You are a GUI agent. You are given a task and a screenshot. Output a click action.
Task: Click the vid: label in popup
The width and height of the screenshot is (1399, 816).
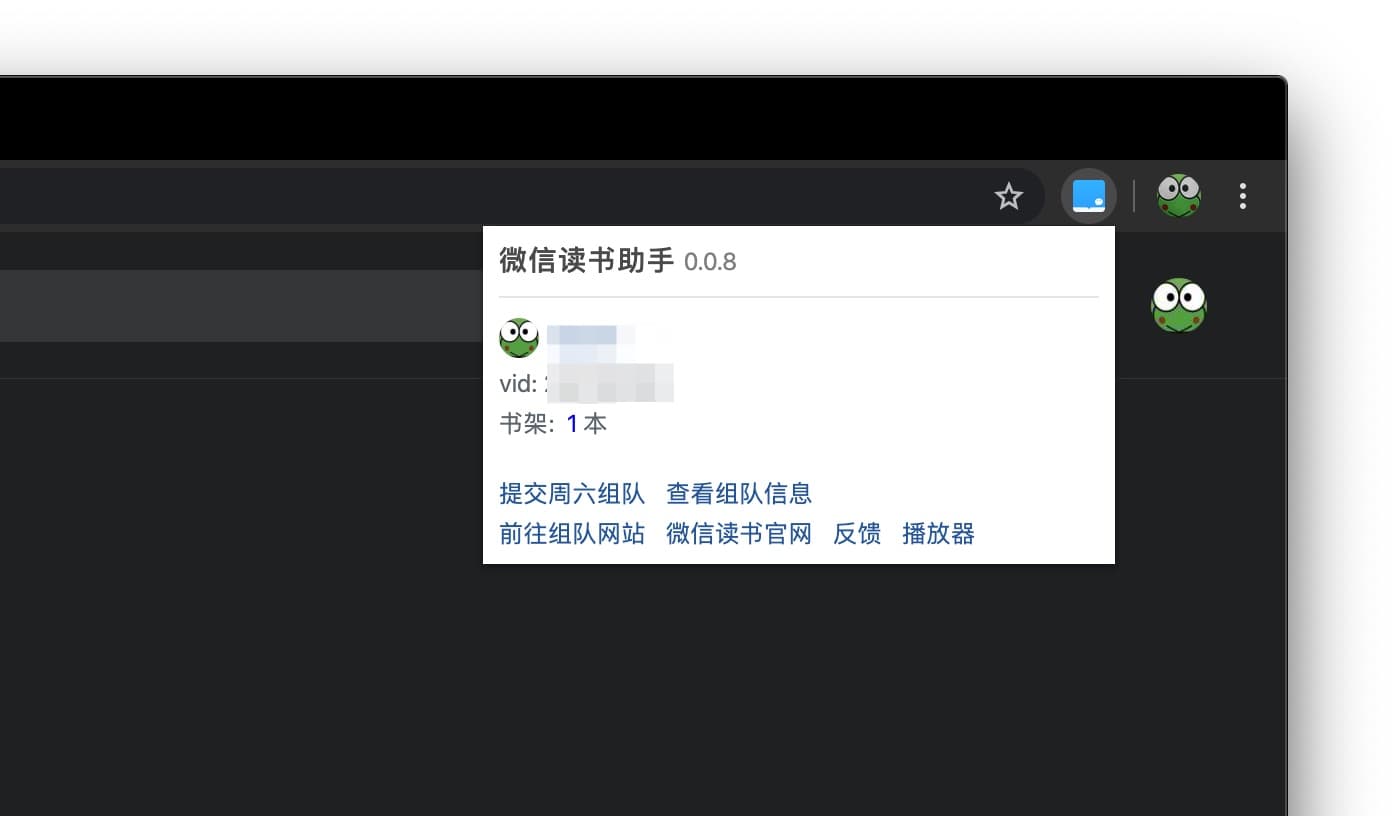(519, 384)
